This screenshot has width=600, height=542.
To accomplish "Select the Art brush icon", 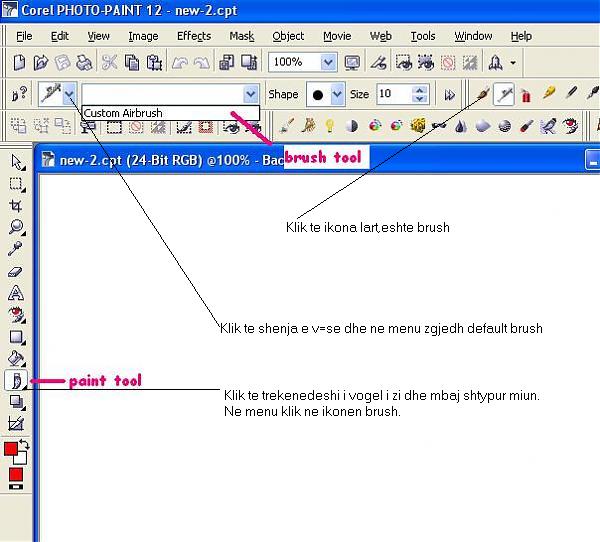I will pos(483,94).
